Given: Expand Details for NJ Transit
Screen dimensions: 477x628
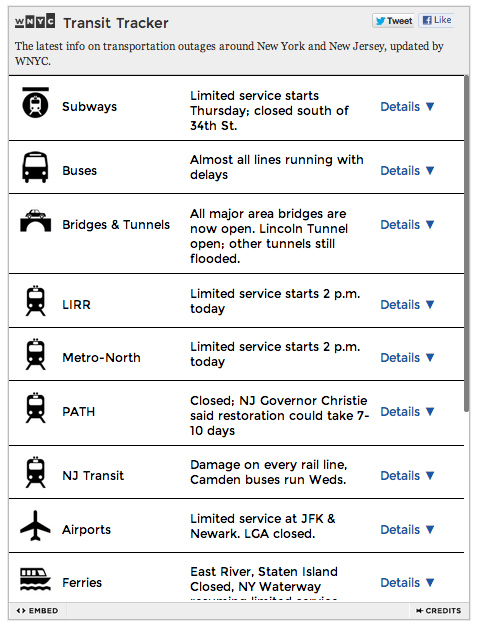Looking at the screenshot, I should coord(407,476).
